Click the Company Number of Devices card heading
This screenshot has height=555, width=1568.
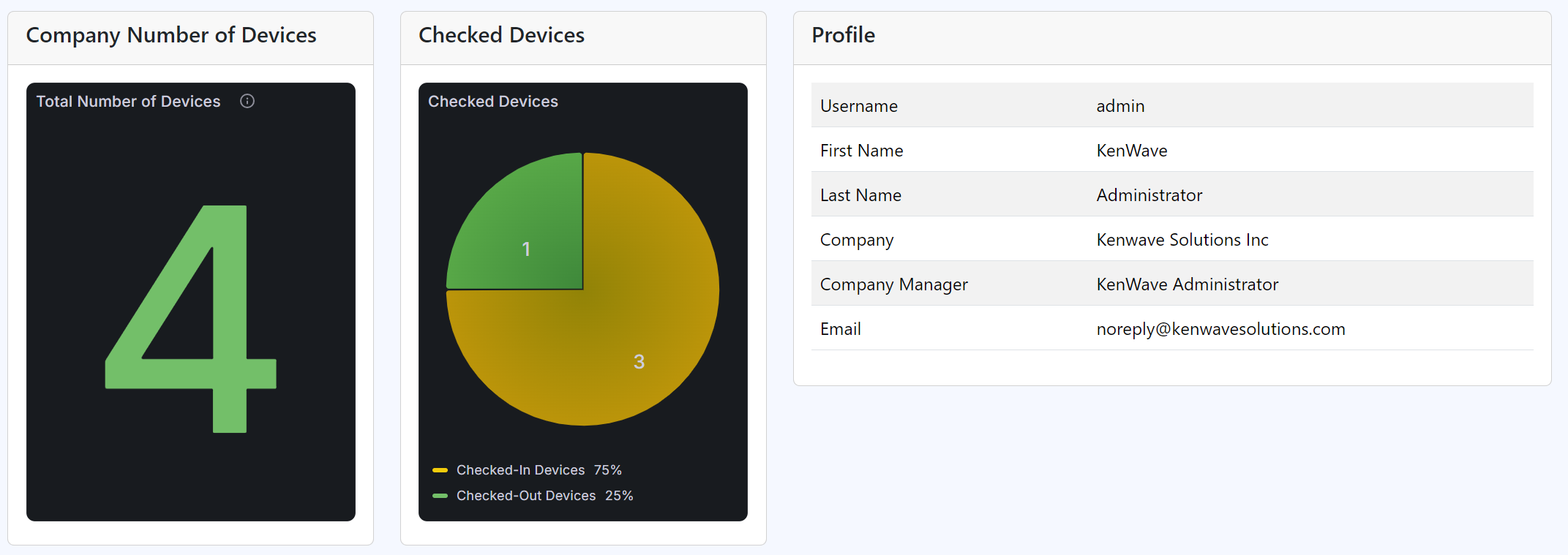click(171, 35)
